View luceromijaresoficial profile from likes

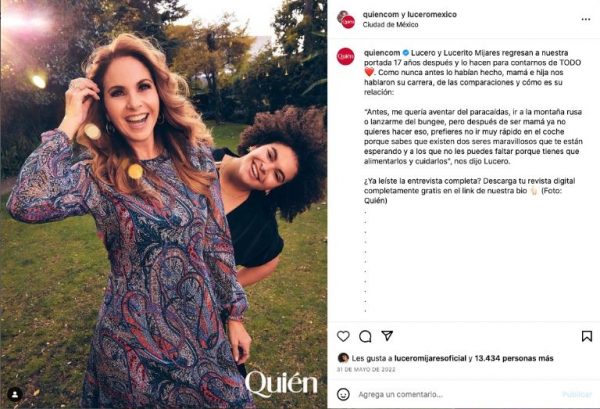430,358
